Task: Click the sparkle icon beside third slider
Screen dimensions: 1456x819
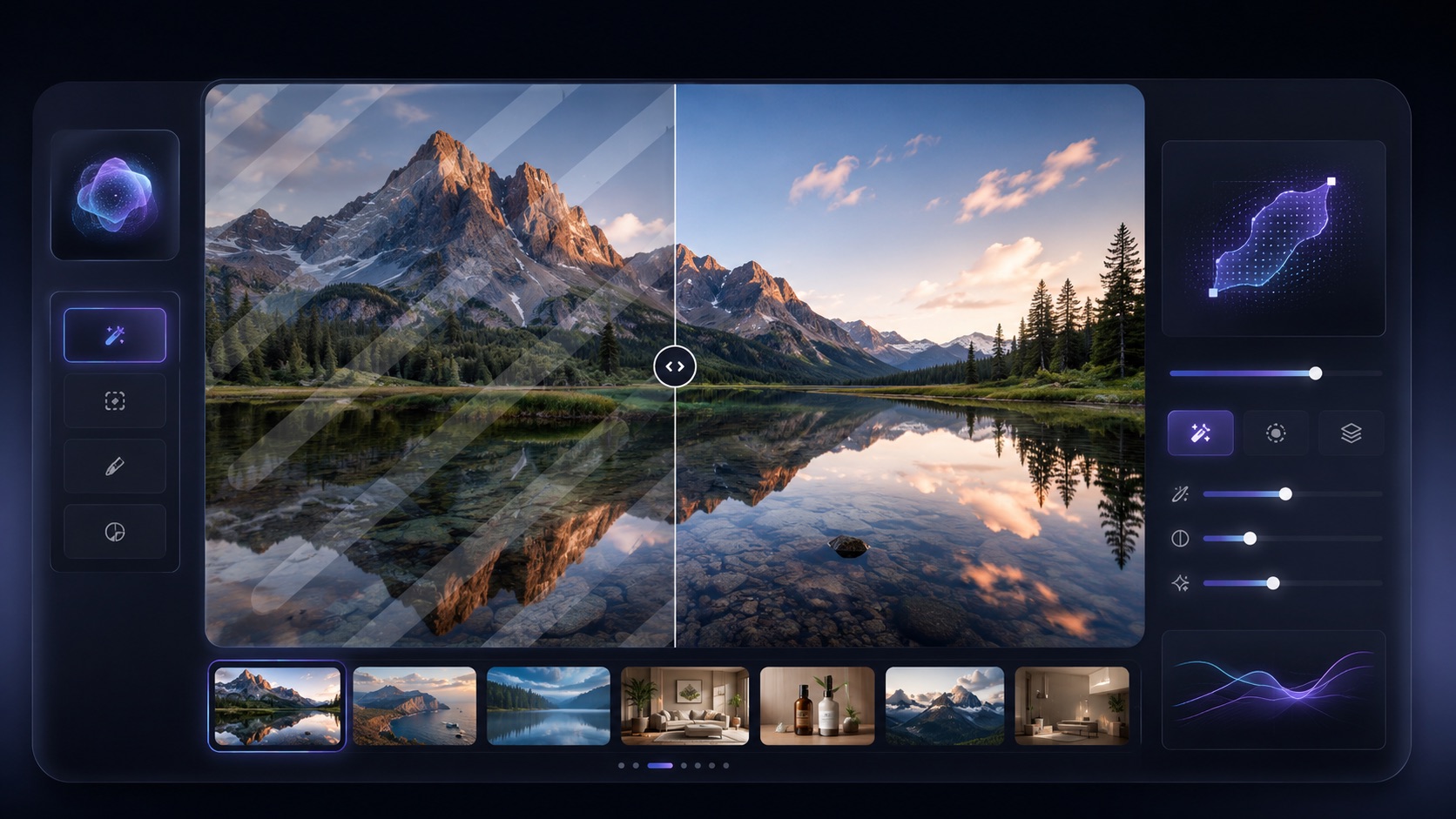Action: tap(1180, 583)
